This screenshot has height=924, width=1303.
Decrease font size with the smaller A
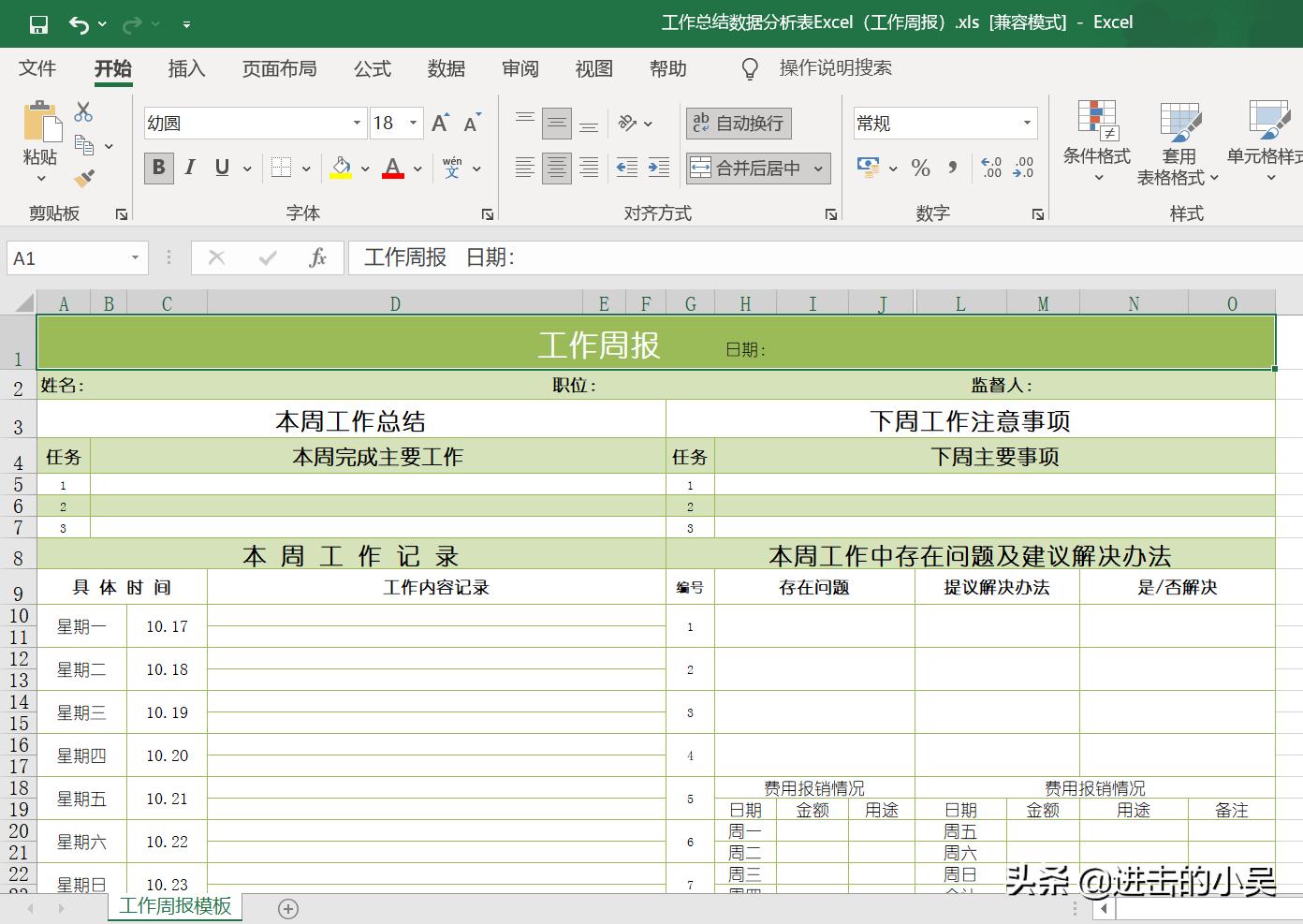tap(472, 123)
